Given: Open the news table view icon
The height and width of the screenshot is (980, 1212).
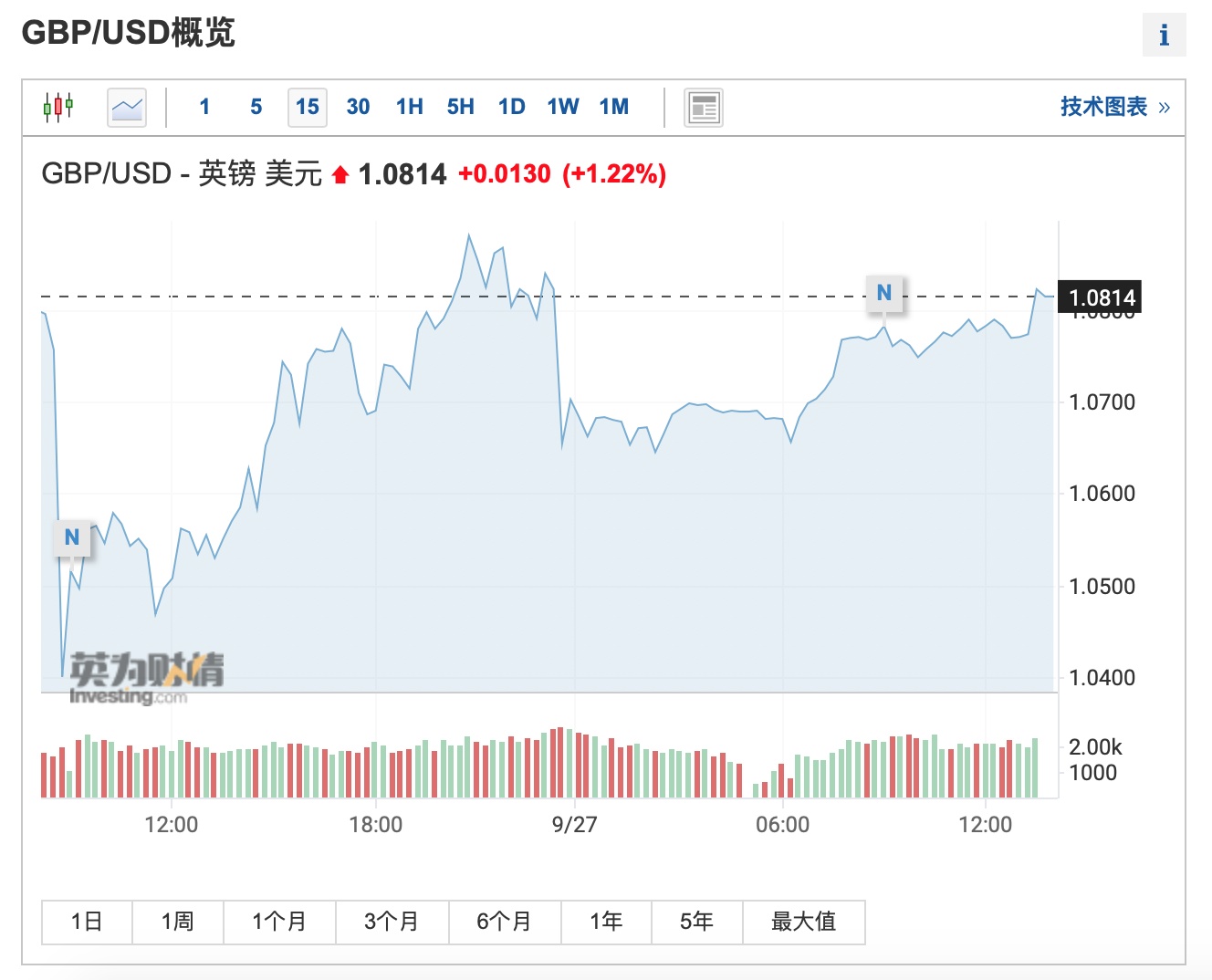Looking at the screenshot, I should point(703,108).
